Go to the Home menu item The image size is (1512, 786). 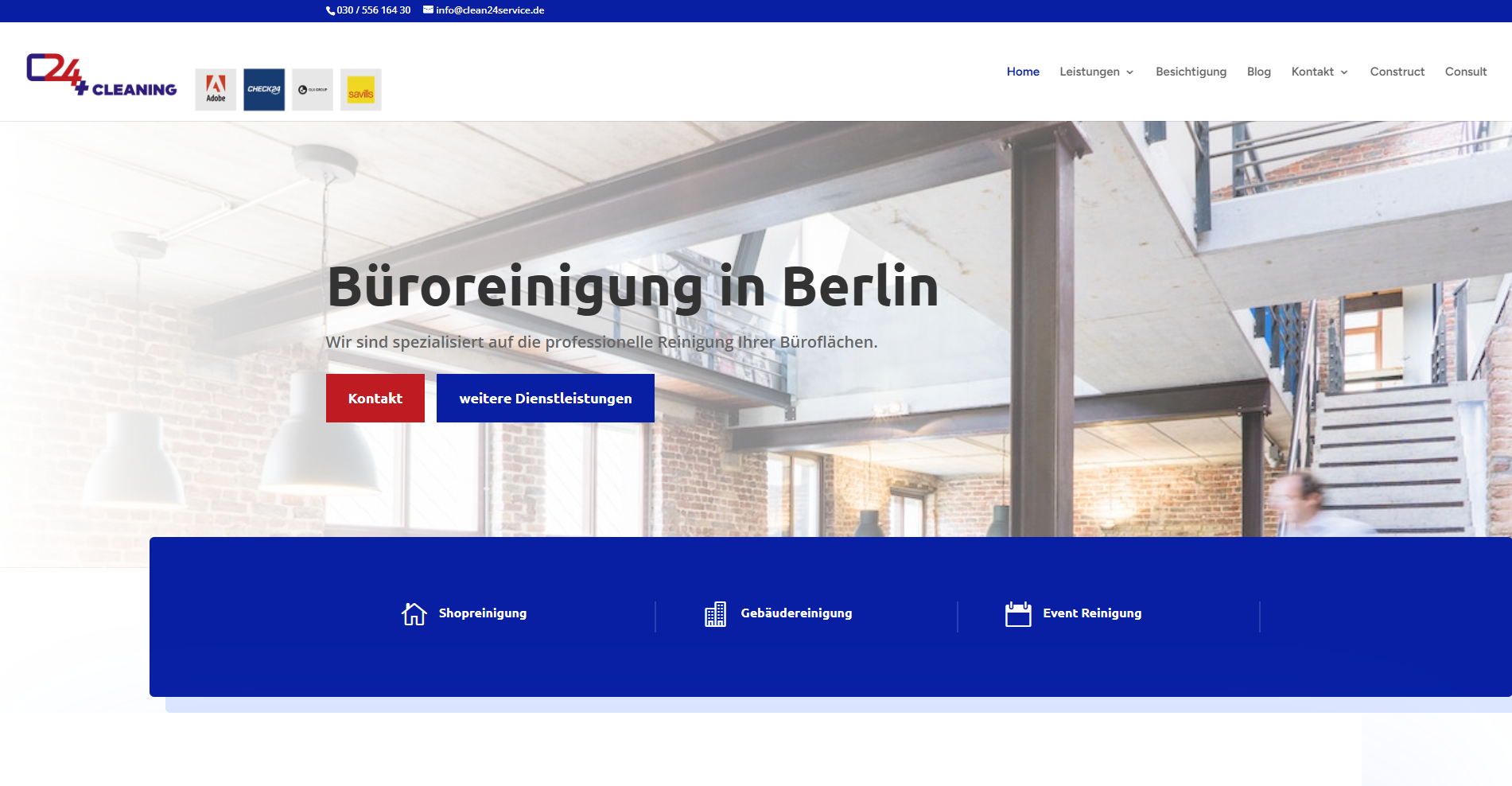1023,72
